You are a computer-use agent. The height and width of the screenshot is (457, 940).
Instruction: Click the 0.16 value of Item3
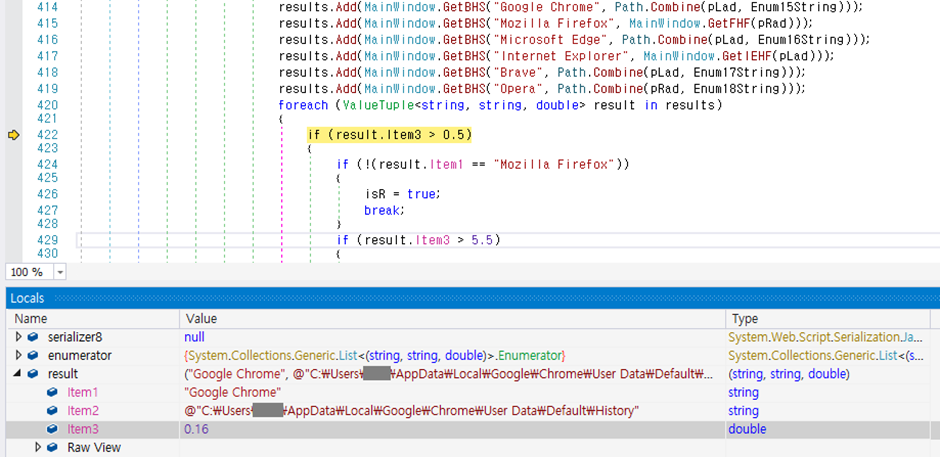click(x=197, y=429)
